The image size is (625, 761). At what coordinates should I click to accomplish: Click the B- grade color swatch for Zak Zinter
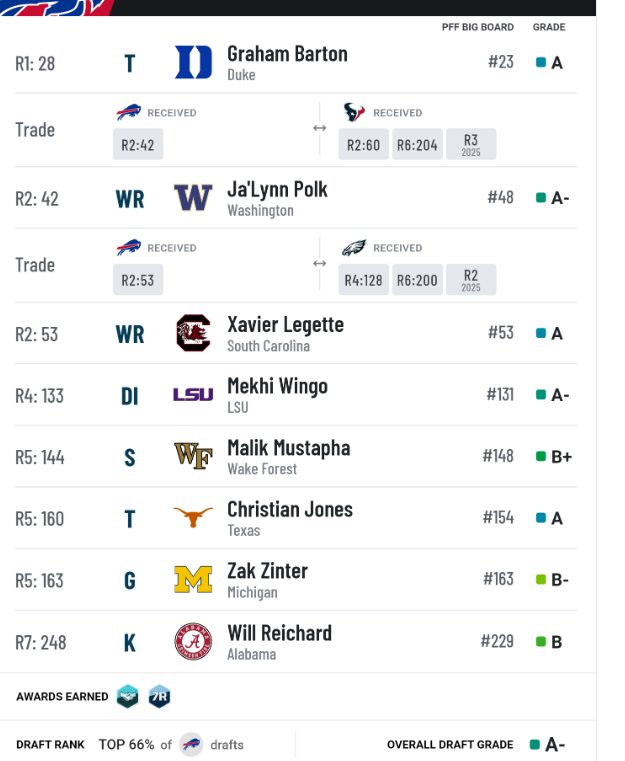pyautogui.click(x=541, y=579)
